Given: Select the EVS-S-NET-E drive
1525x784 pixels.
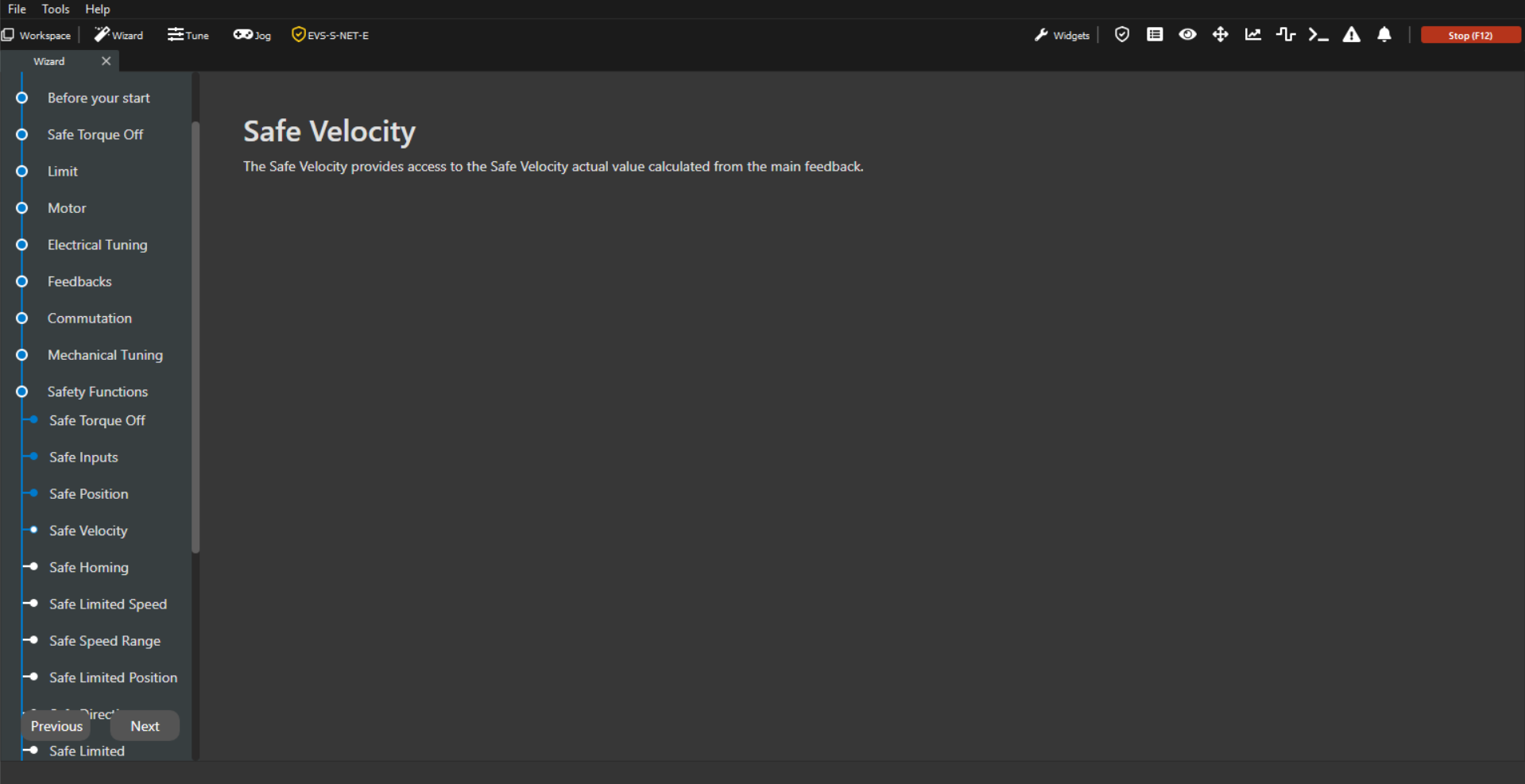Looking at the screenshot, I should point(331,35).
